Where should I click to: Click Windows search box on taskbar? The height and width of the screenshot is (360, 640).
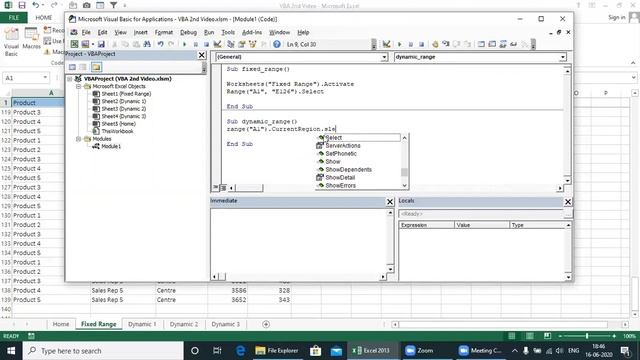(x=103, y=351)
